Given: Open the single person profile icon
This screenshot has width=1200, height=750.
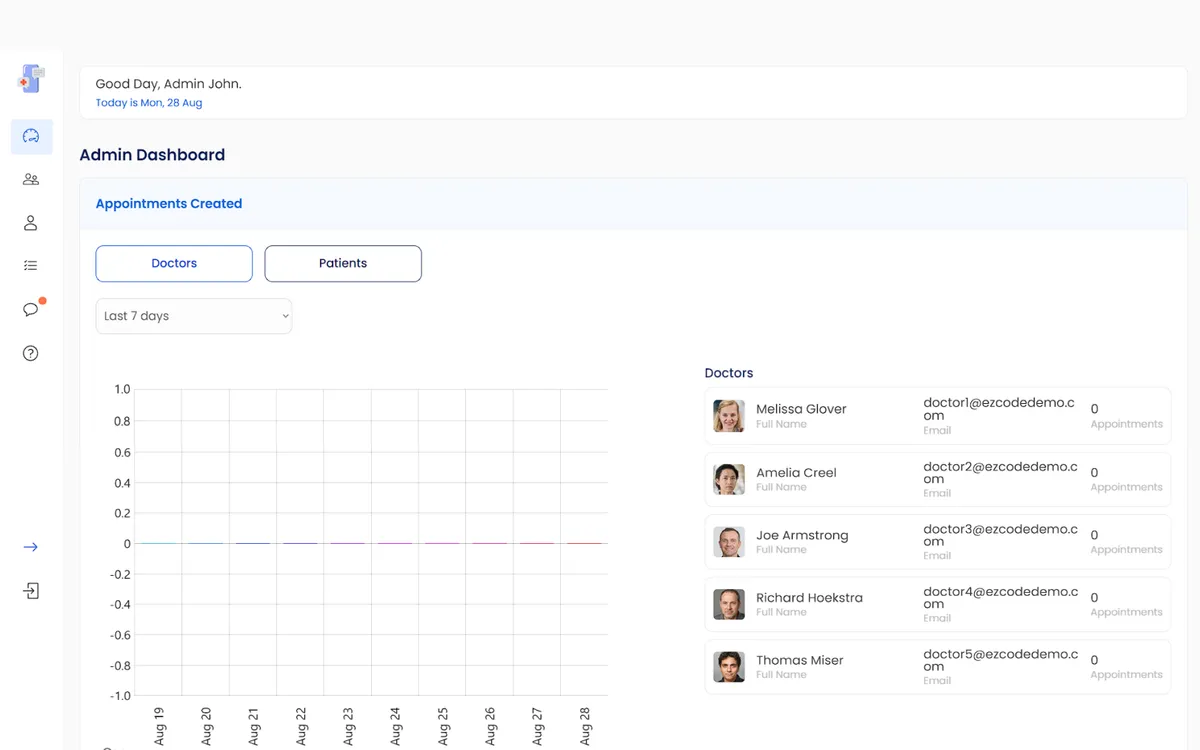Looking at the screenshot, I should tap(31, 223).
